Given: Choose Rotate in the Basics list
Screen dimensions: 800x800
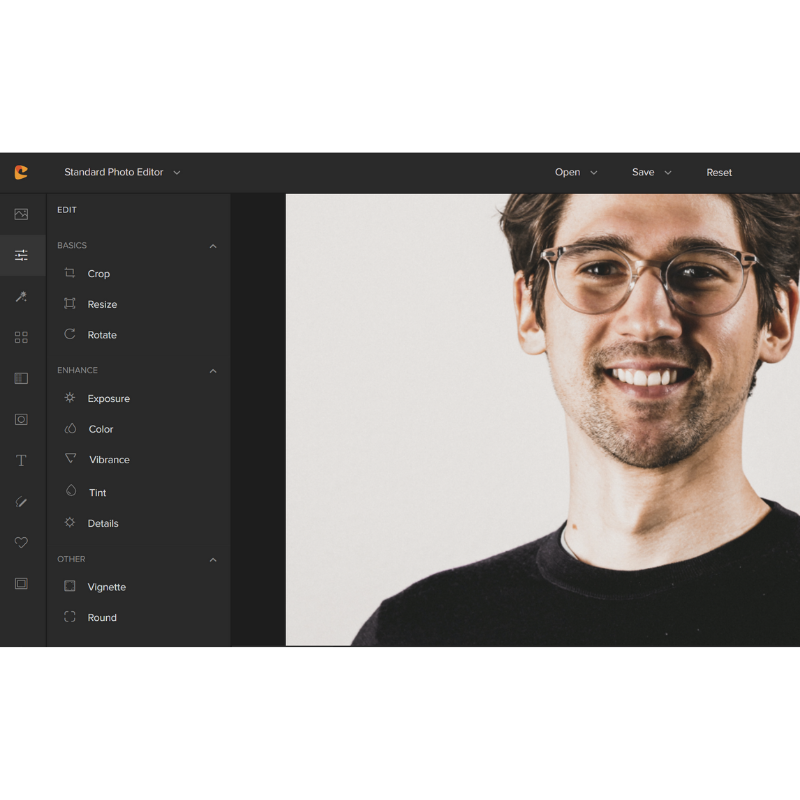Looking at the screenshot, I should 101,335.
